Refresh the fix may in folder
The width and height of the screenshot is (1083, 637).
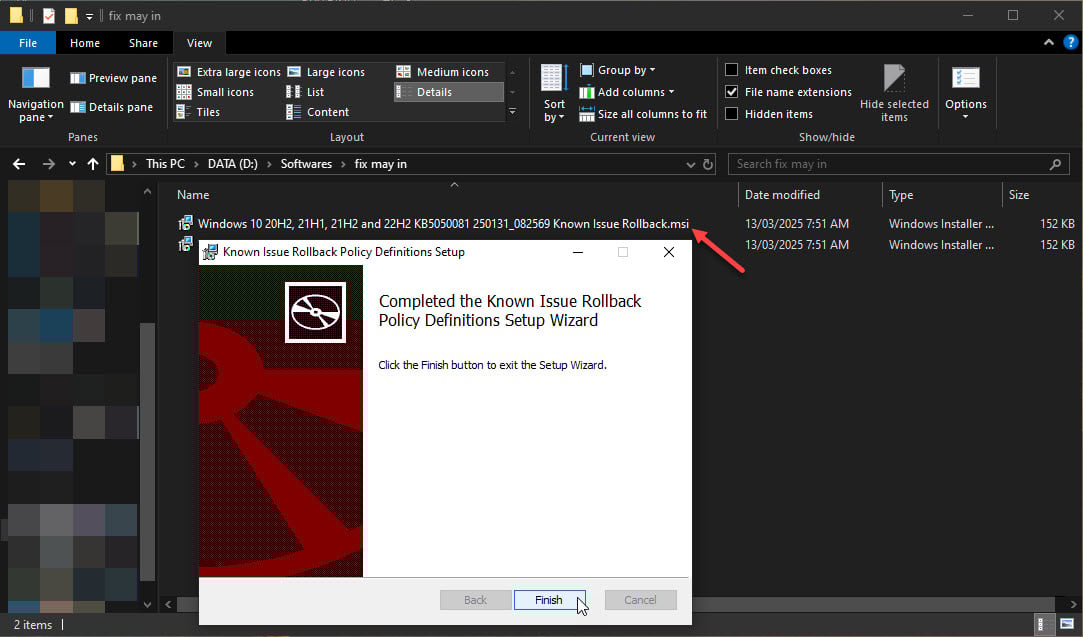708,164
